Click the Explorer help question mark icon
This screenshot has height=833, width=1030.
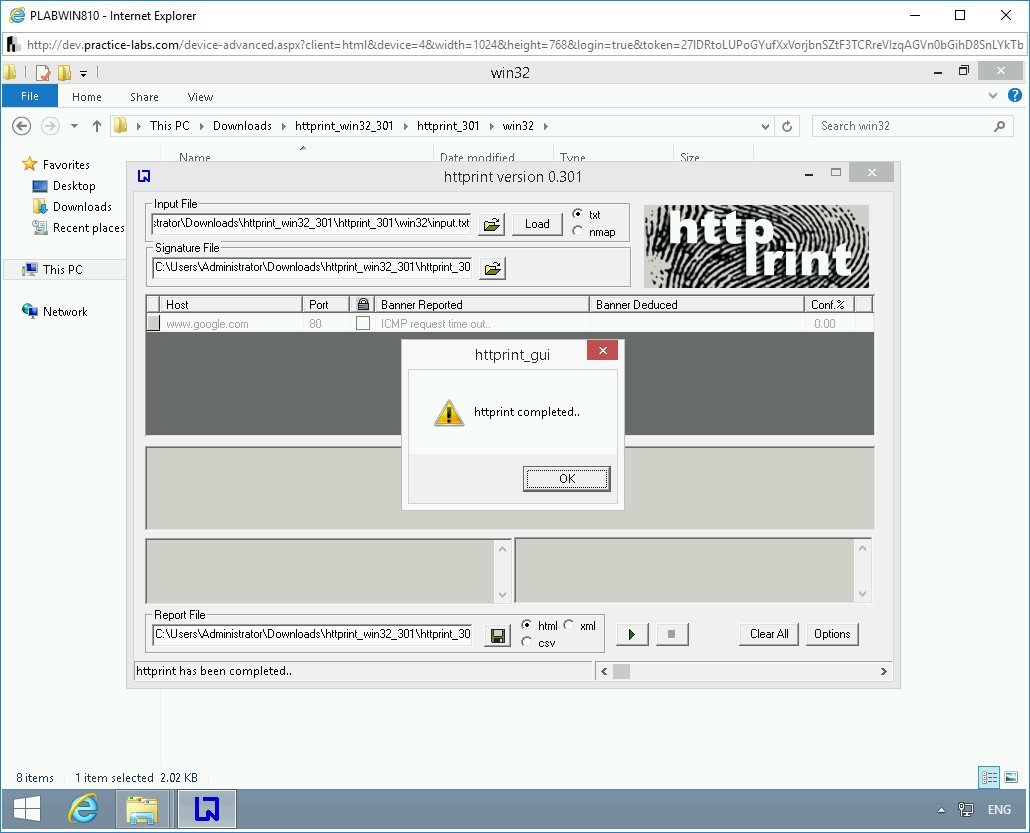[1015, 96]
